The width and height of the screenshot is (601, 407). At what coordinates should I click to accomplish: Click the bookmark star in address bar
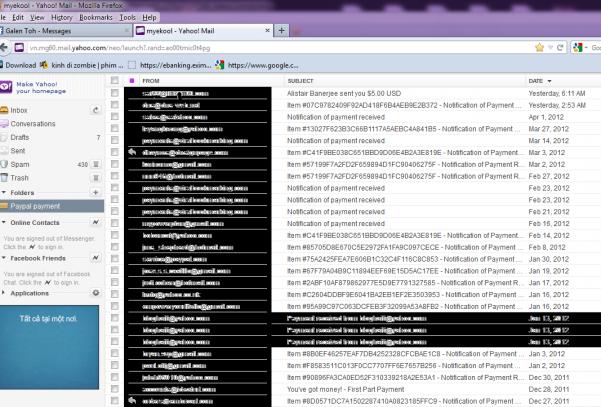pyautogui.click(x=539, y=48)
